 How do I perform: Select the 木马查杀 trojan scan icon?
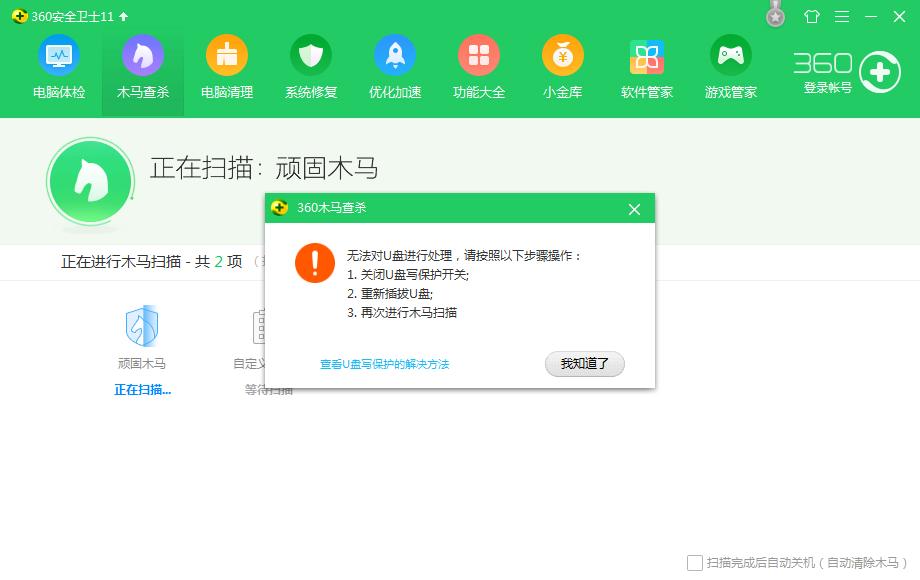click(142, 65)
